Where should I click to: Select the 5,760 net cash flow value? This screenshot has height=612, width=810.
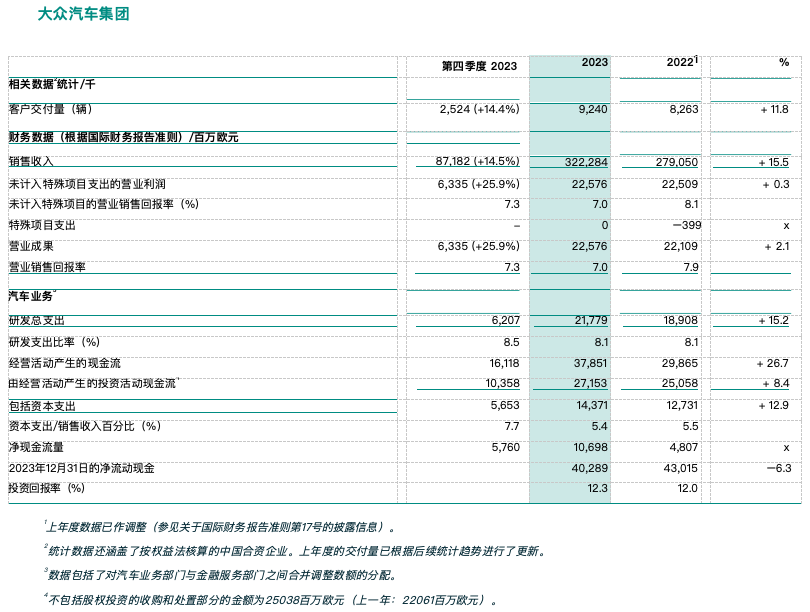click(x=506, y=447)
